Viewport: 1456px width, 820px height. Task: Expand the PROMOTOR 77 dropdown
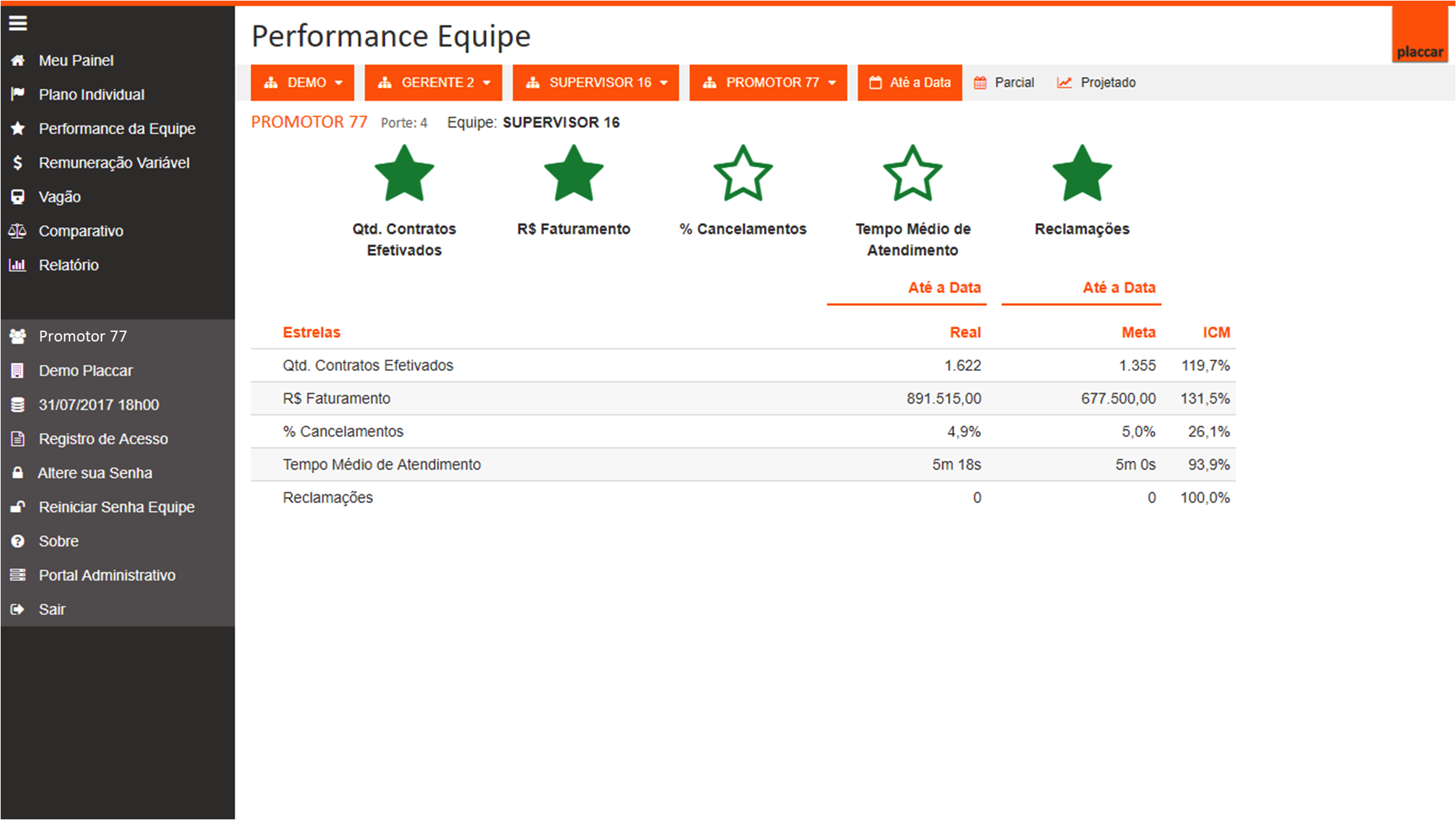tap(768, 82)
